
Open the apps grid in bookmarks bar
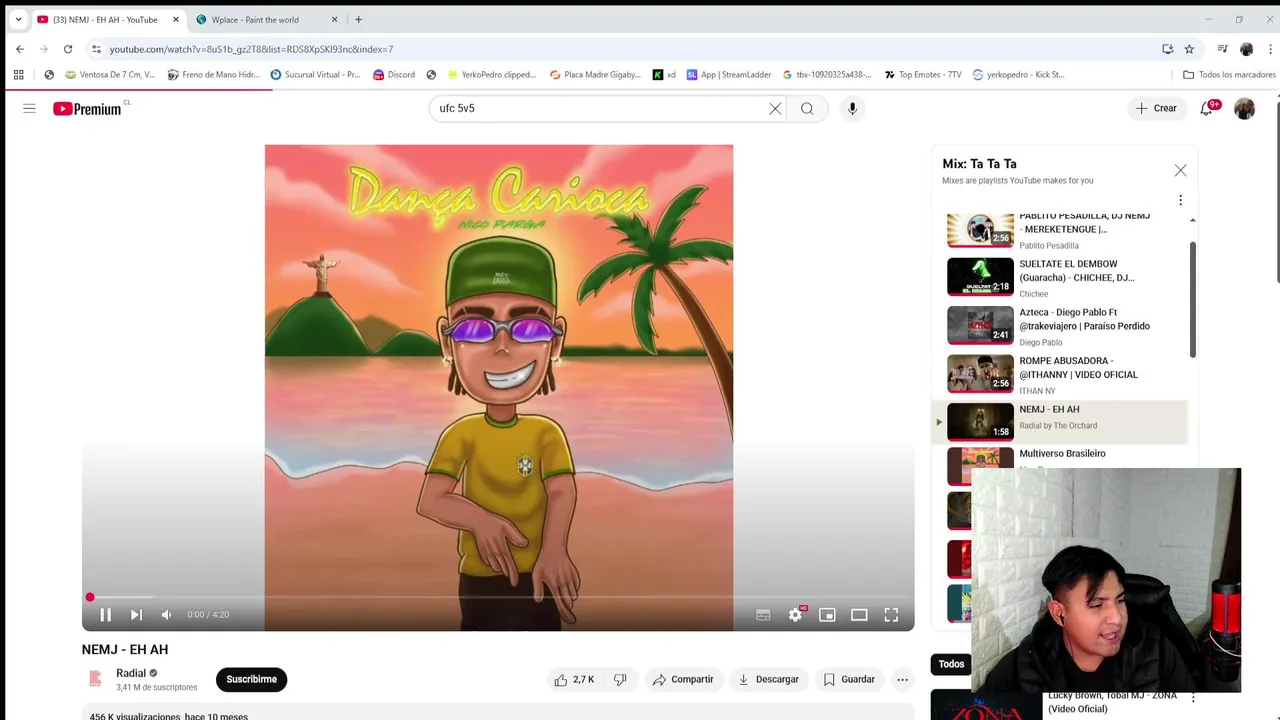point(18,75)
